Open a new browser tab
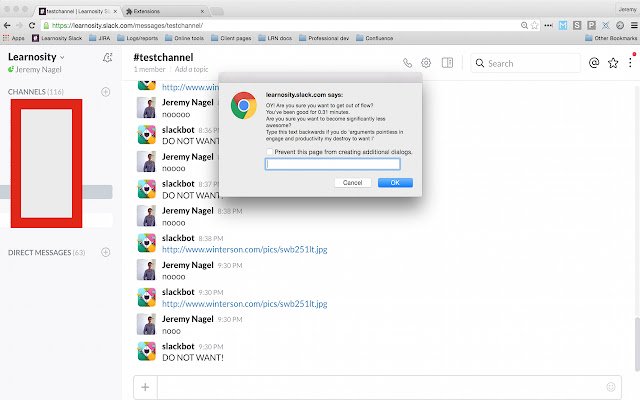Screen dimensions: 640x400 (217, 11)
